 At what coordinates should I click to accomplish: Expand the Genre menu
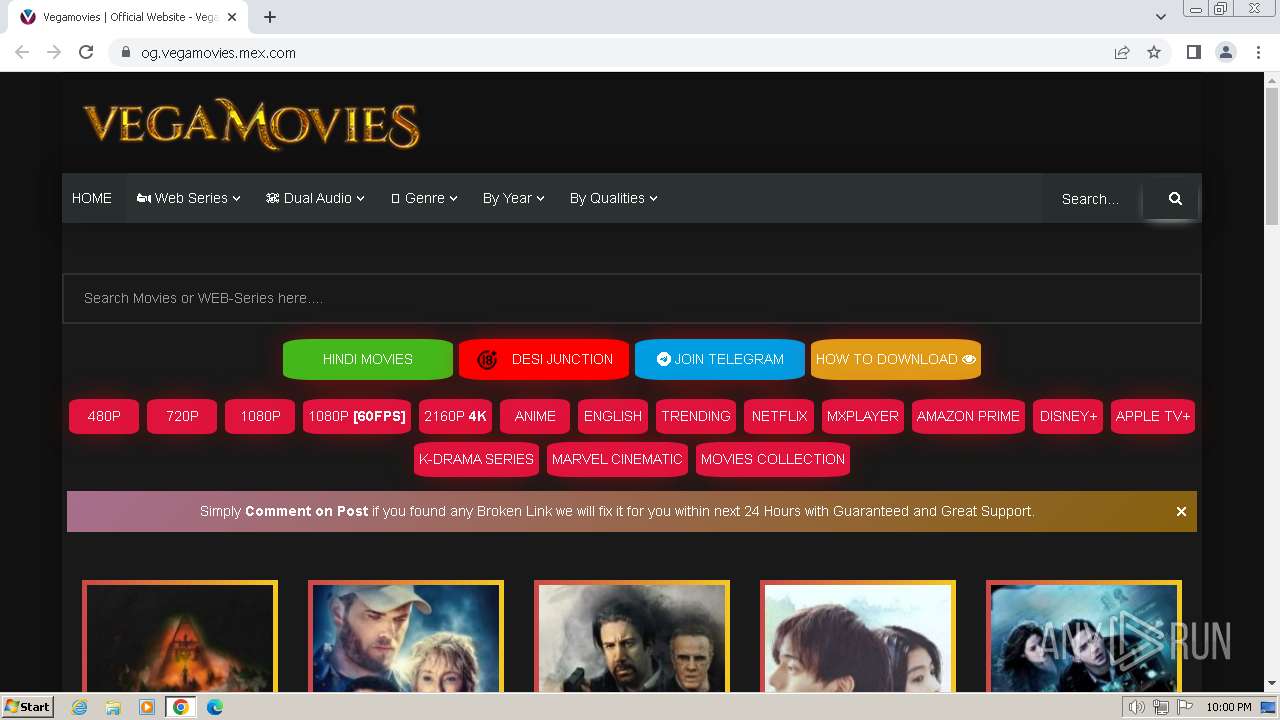(x=424, y=198)
